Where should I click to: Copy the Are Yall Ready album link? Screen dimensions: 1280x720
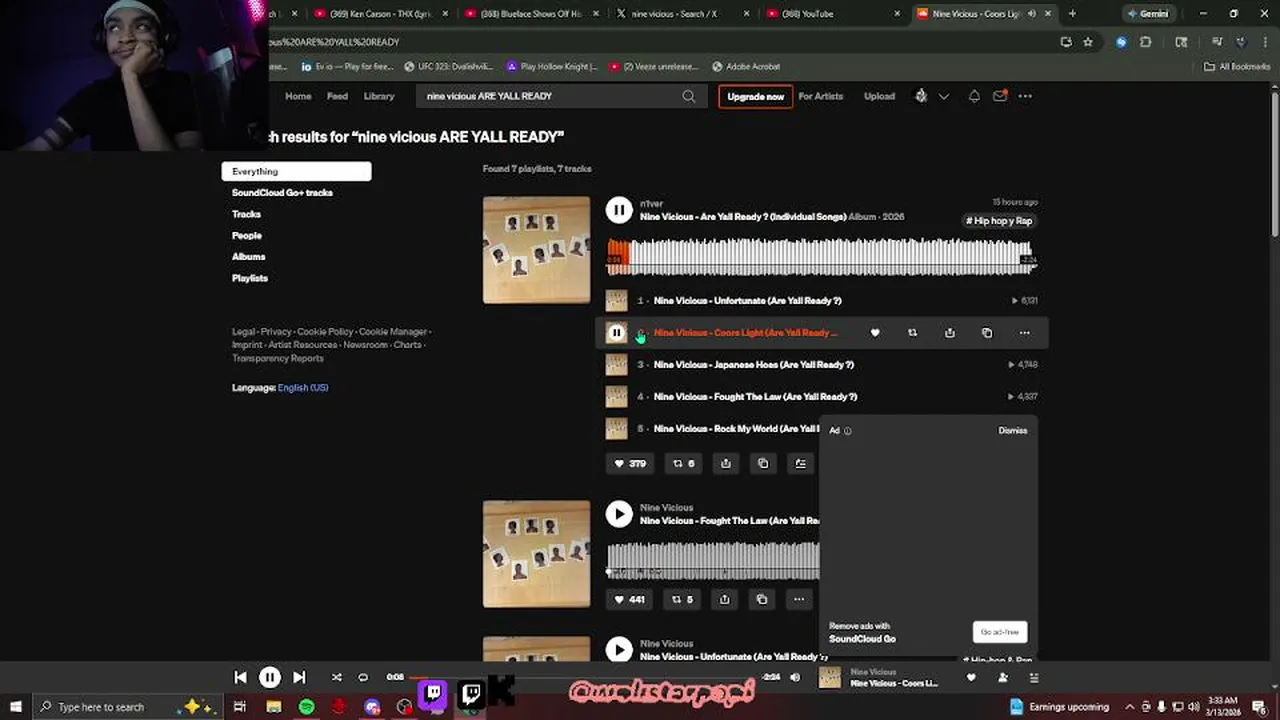click(x=763, y=463)
